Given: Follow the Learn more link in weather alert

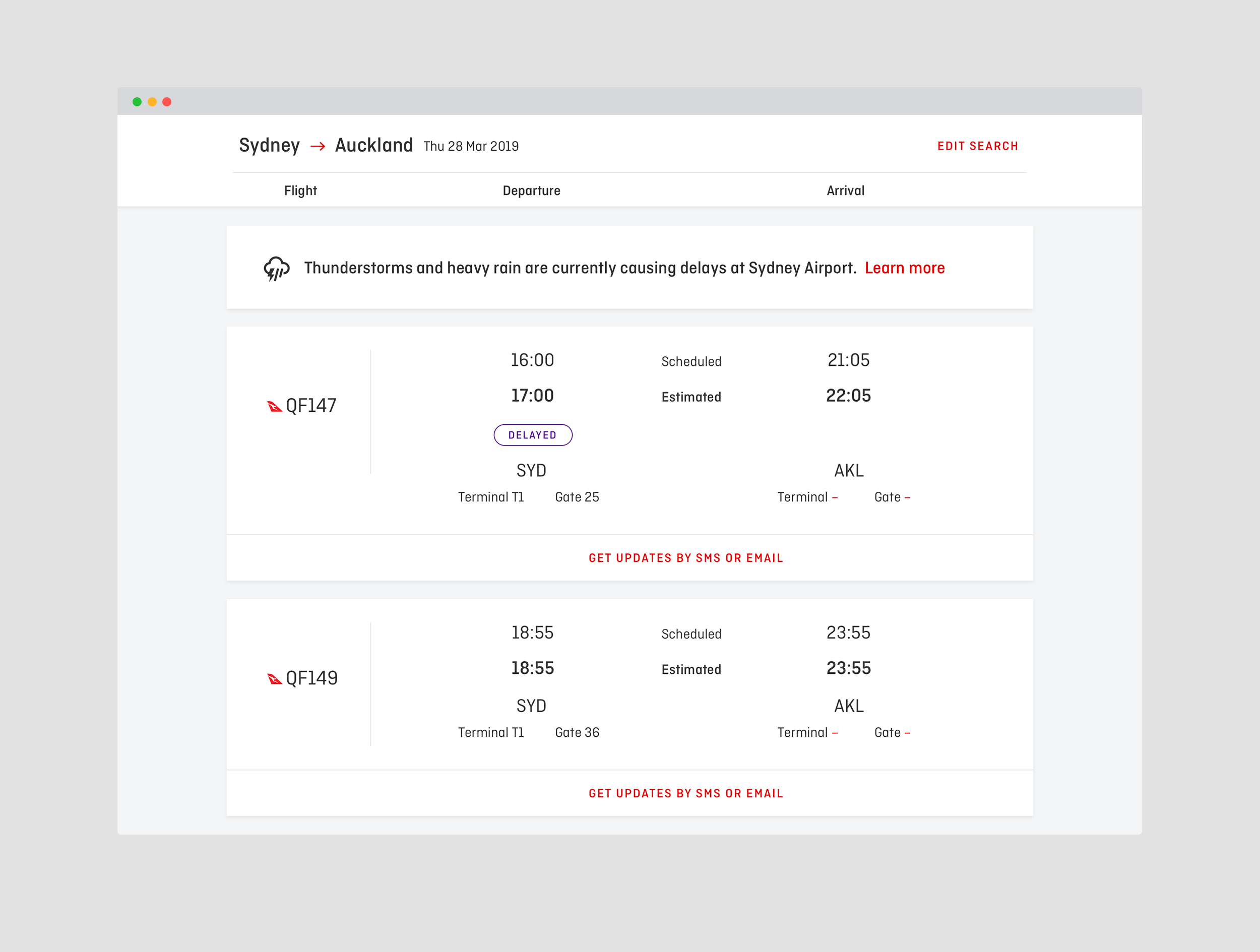Looking at the screenshot, I should (x=905, y=268).
